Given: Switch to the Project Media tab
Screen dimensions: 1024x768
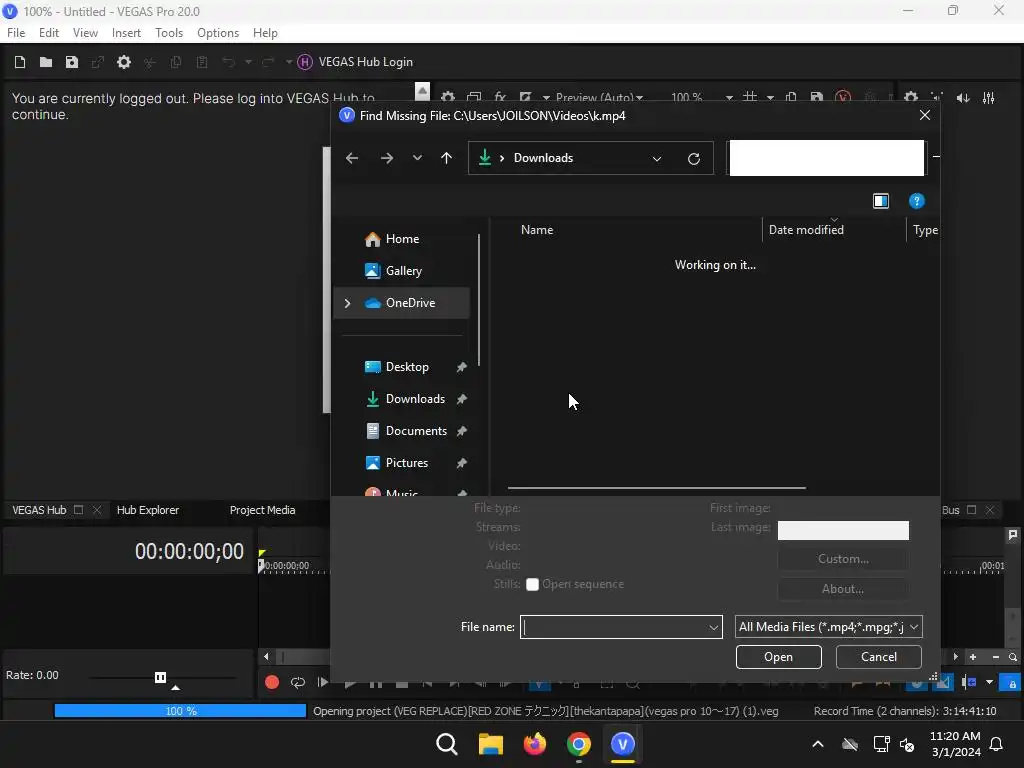Looking at the screenshot, I should 263,510.
